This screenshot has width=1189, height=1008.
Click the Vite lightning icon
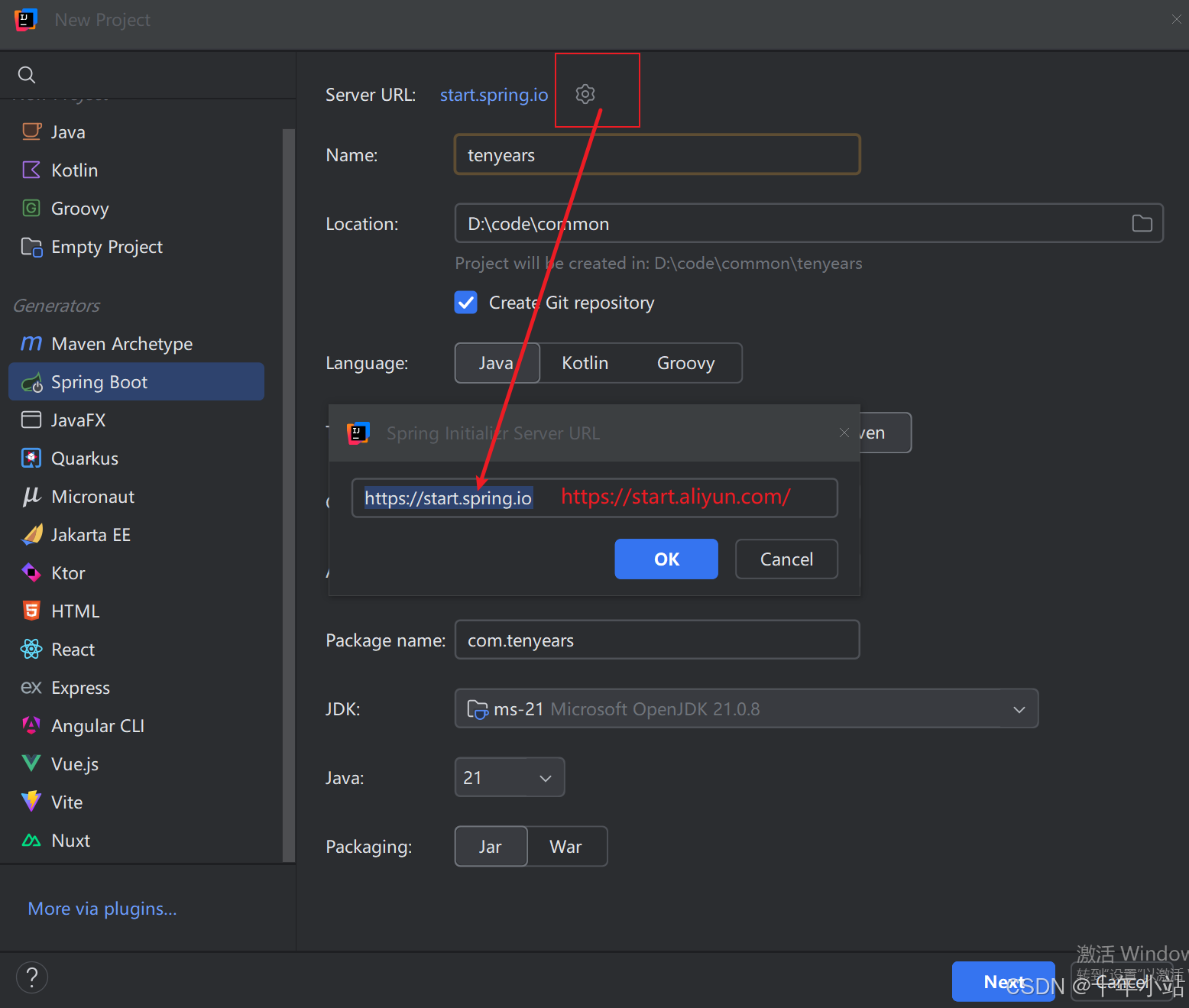(x=31, y=801)
